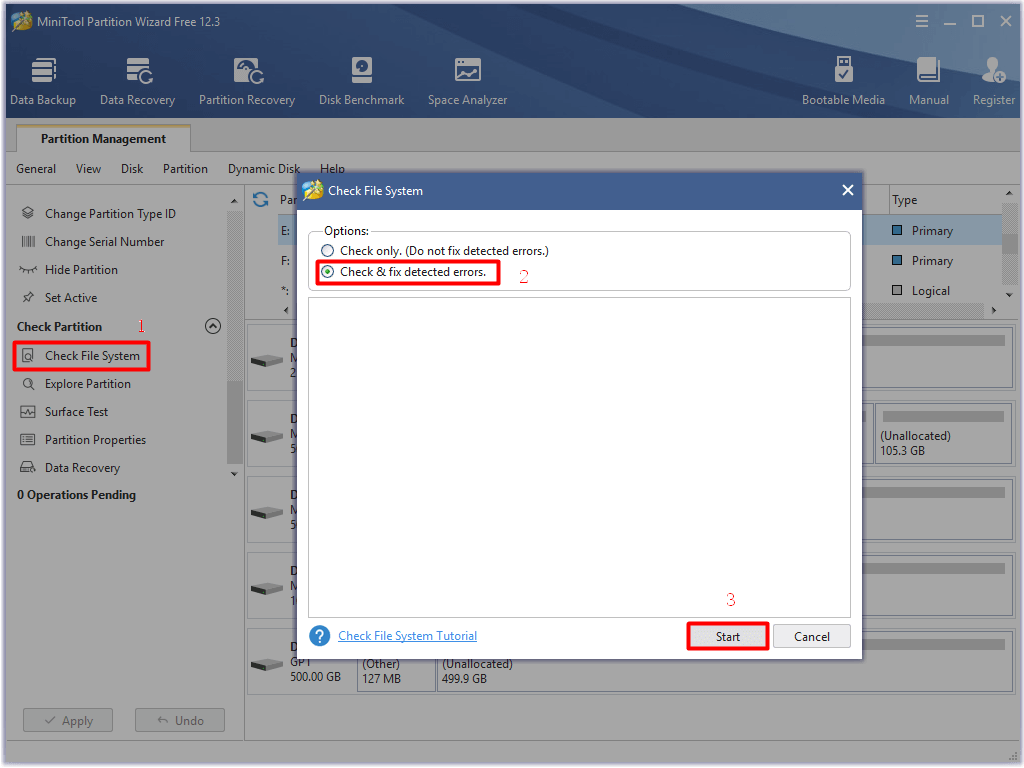Click the 0 Operations Pending label
The image size is (1024, 768).
tap(76, 495)
